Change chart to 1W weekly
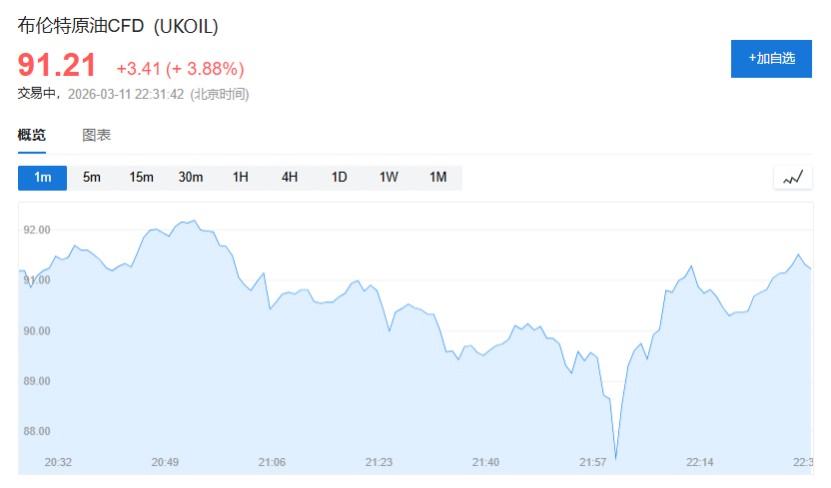Viewport: 831px width, 488px height. coord(389,178)
